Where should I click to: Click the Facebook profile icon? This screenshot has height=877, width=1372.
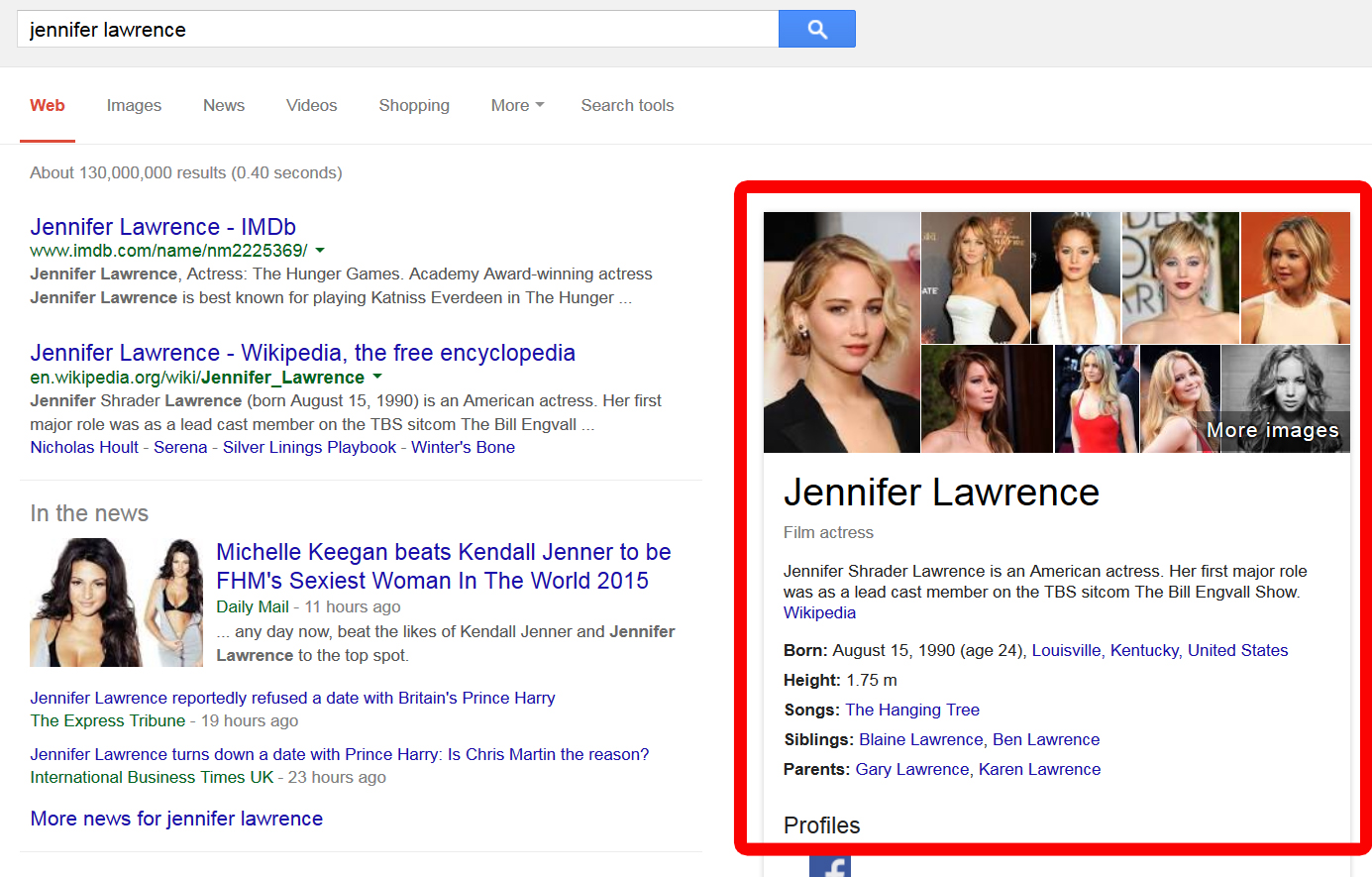(x=829, y=866)
